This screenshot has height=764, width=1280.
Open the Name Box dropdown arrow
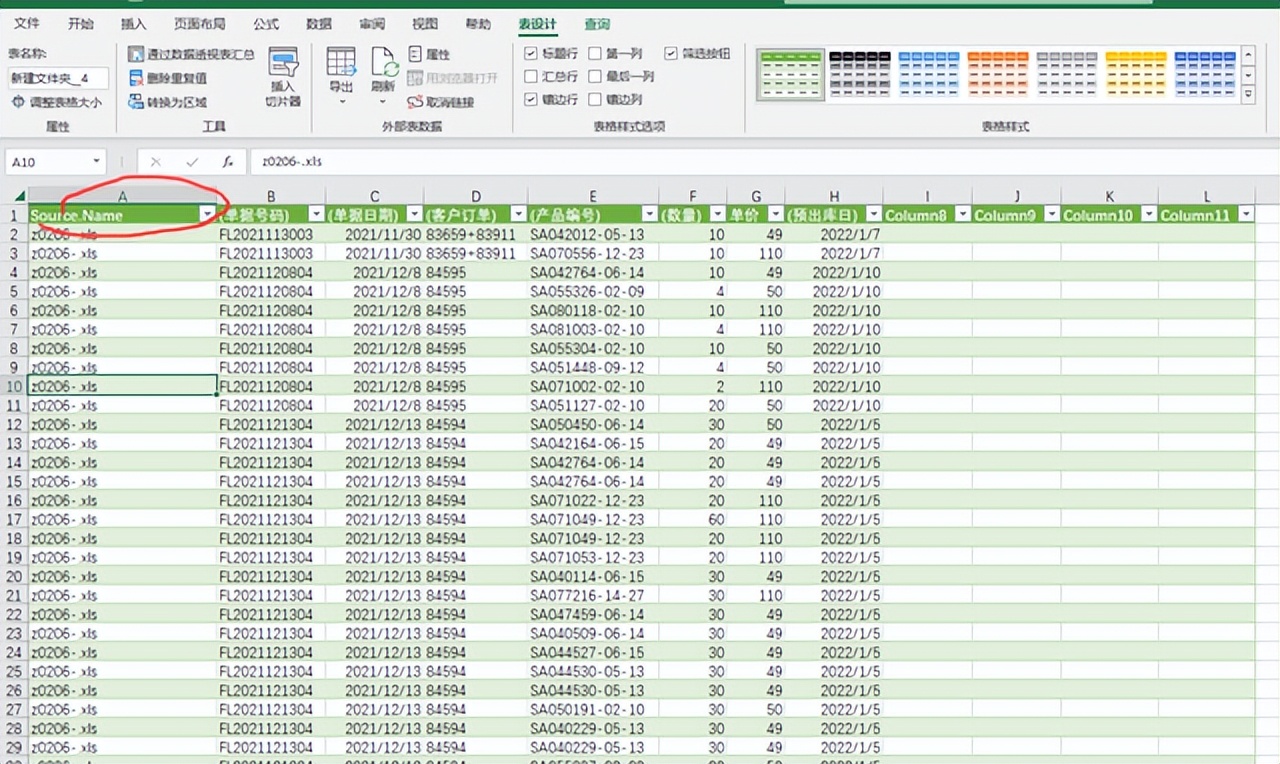coord(96,161)
